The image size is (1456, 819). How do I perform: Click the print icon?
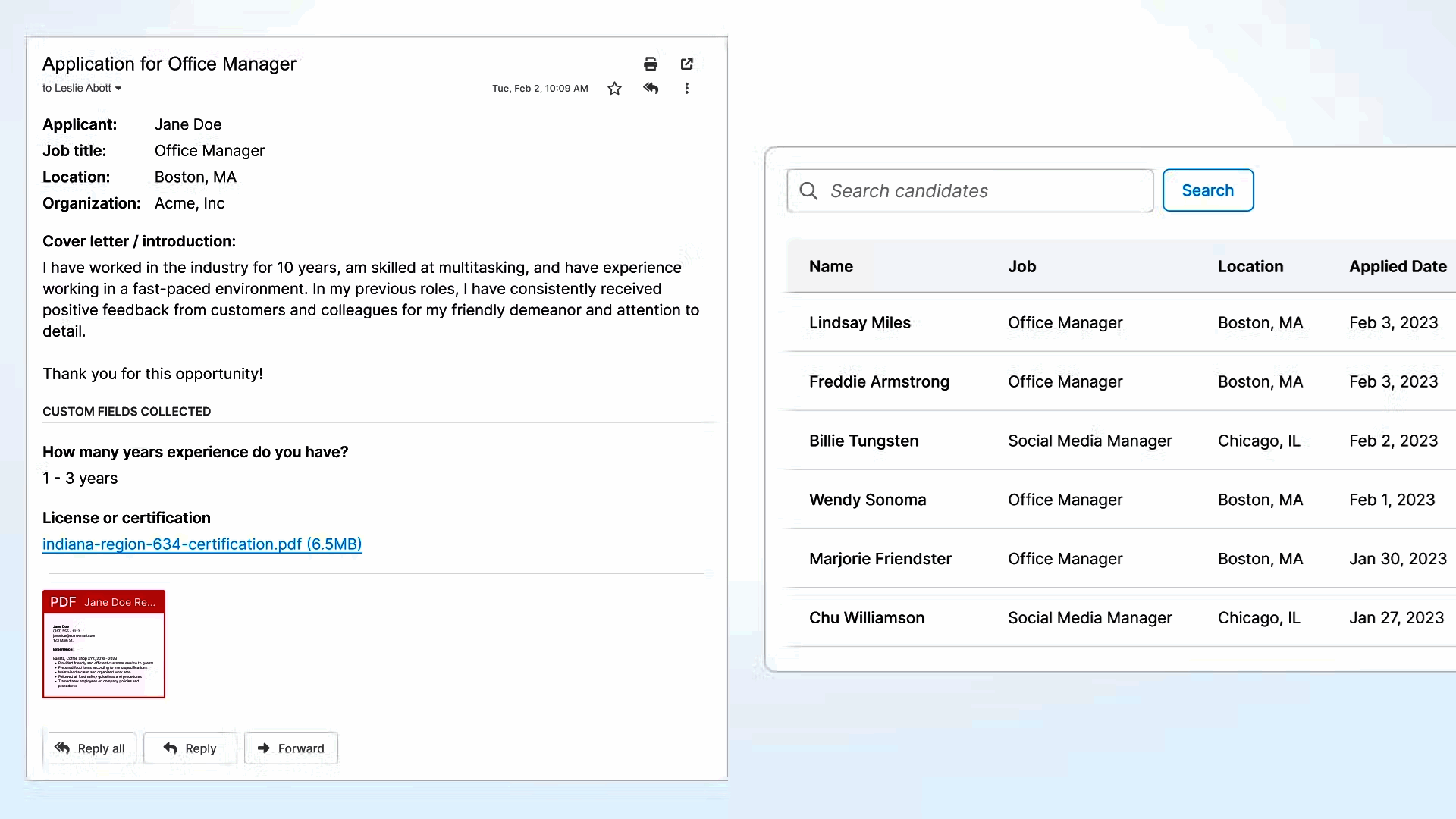[x=651, y=64]
